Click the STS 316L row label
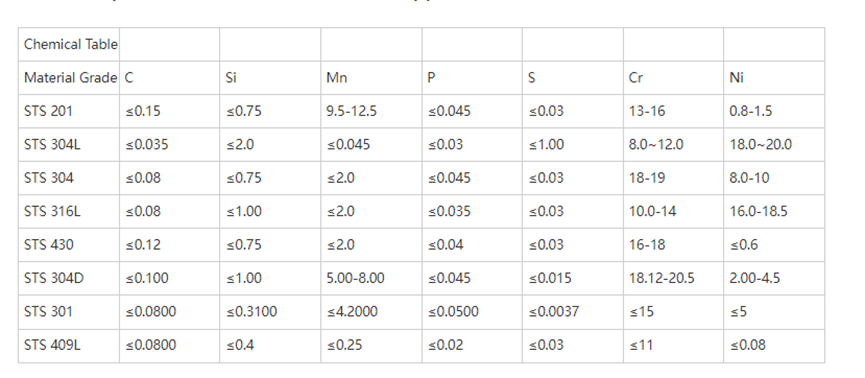 69,211
